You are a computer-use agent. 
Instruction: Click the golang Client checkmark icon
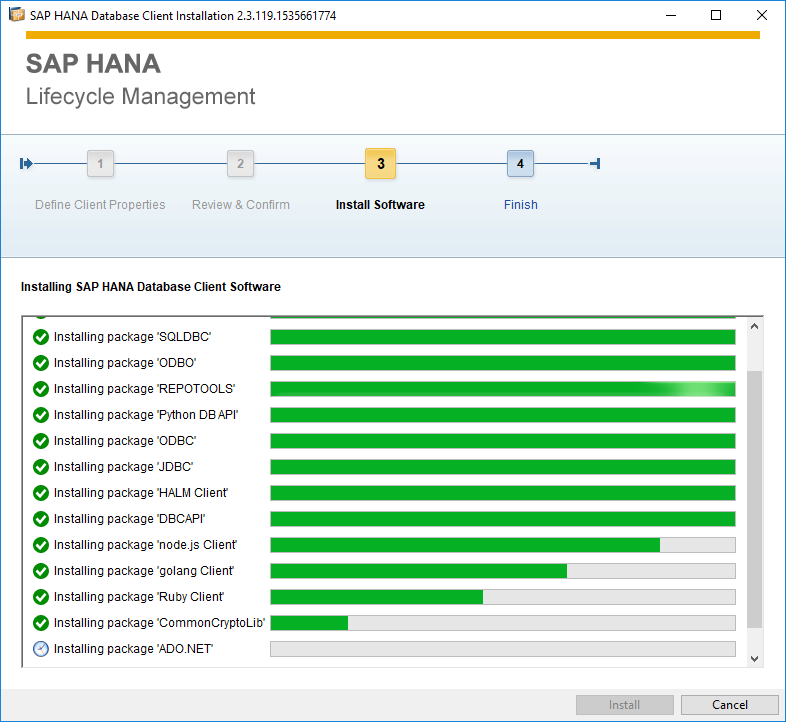[41, 571]
